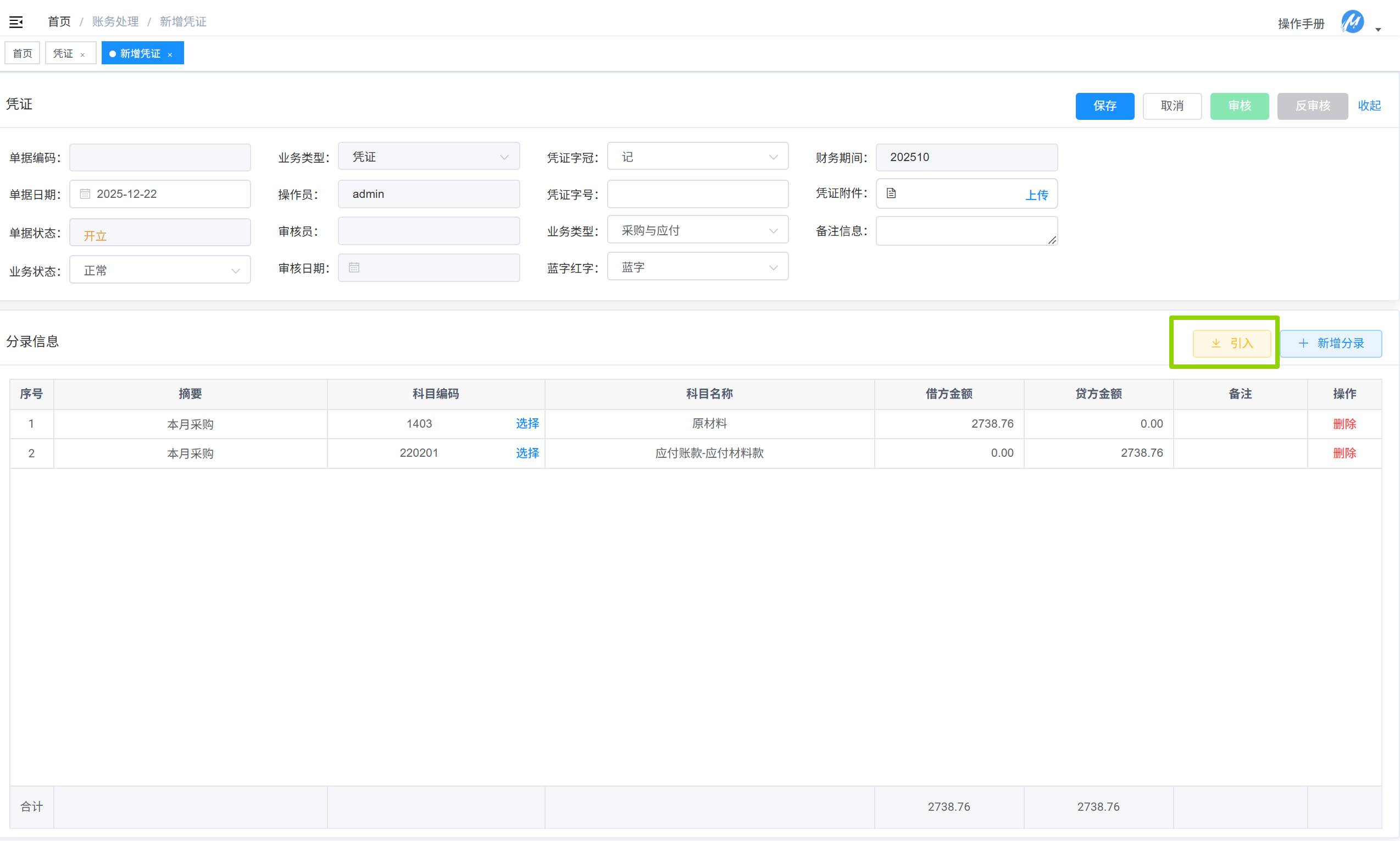Click the 引入 import button
Viewport: 1400px width, 841px height.
(1231, 344)
